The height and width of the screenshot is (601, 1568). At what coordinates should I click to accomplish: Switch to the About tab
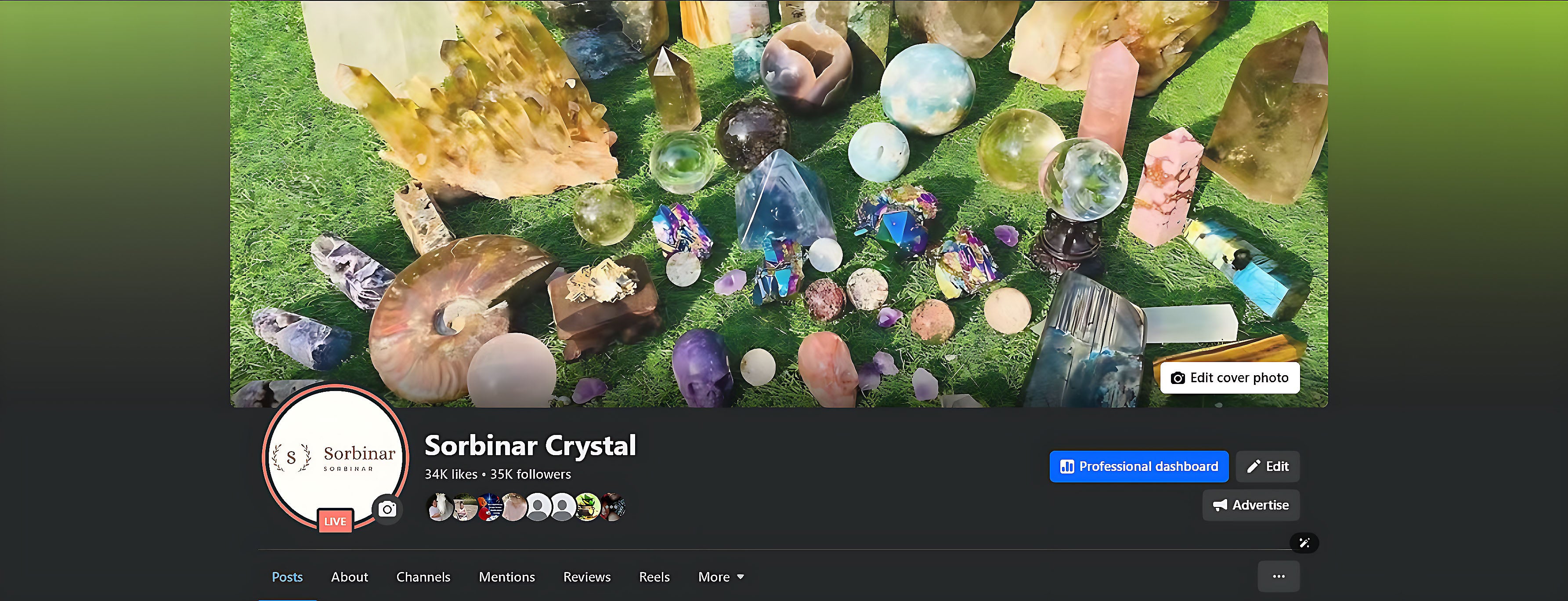click(x=349, y=577)
